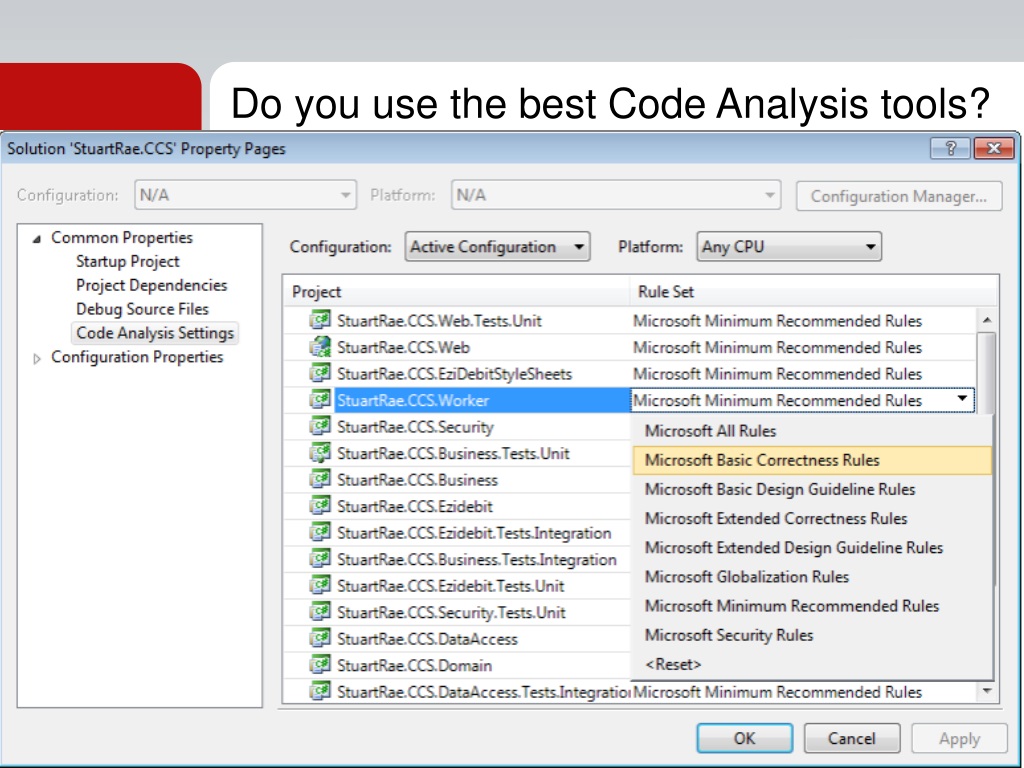Click the StuartRae.CCS.Domain project icon

[x=320, y=664]
